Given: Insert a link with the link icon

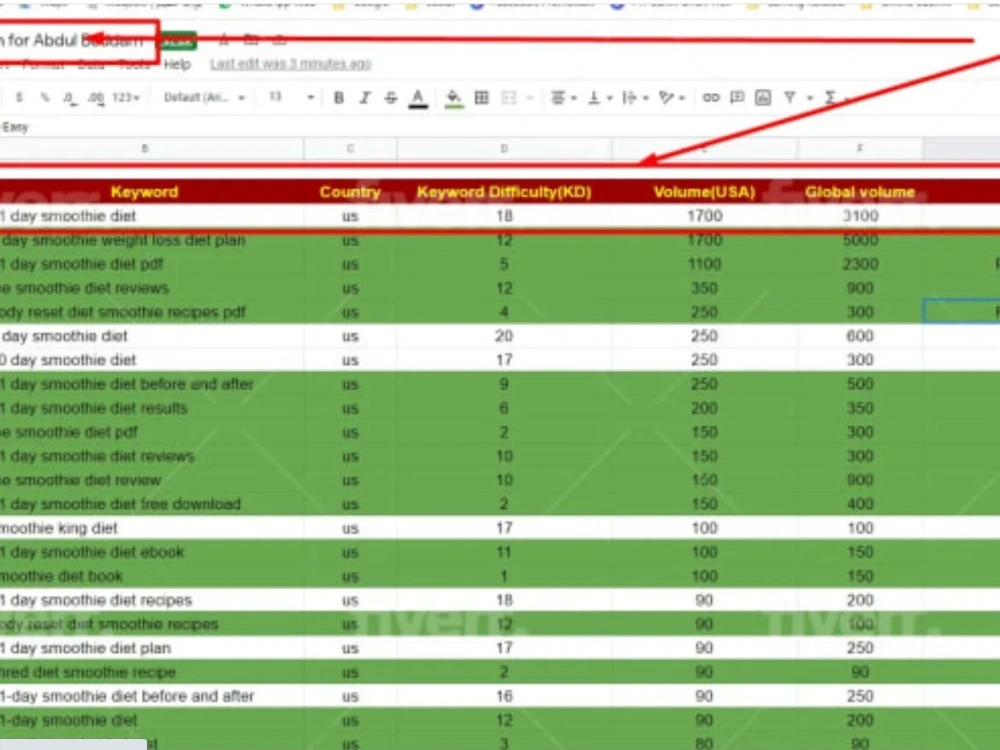Looking at the screenshot, I should [x=710, y=98].
